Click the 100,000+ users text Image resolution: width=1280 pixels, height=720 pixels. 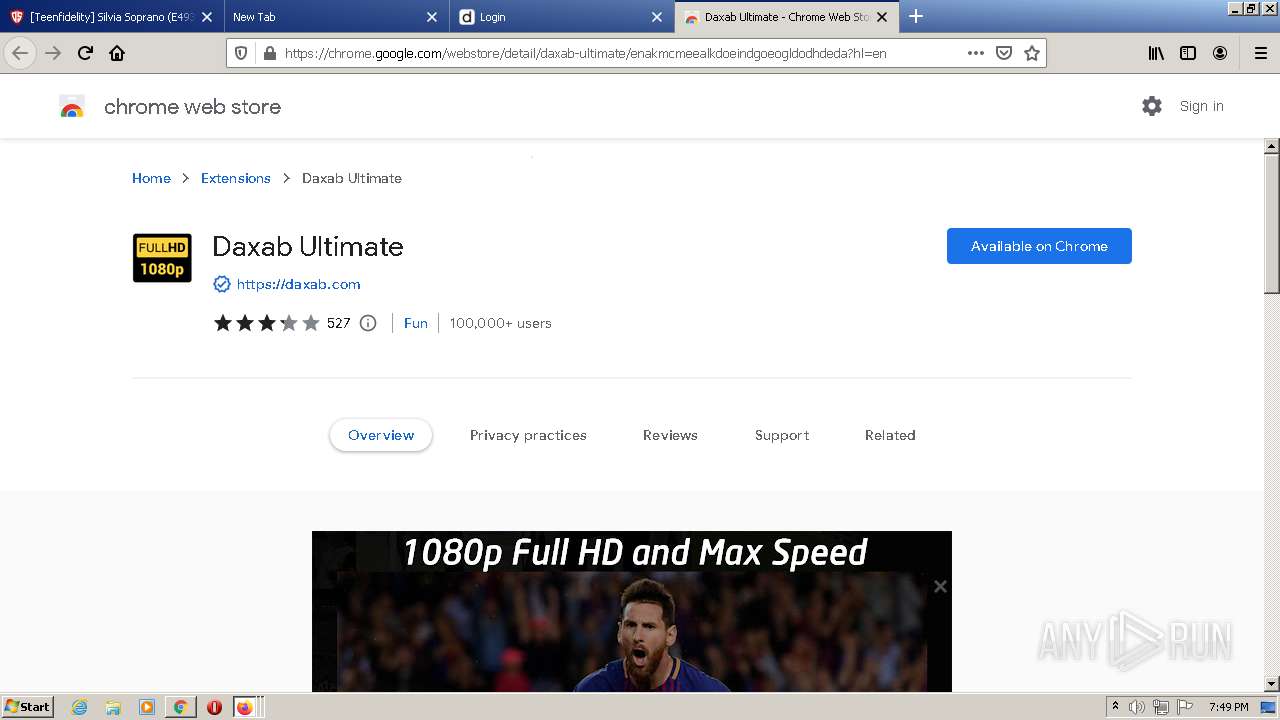point(500,323)
